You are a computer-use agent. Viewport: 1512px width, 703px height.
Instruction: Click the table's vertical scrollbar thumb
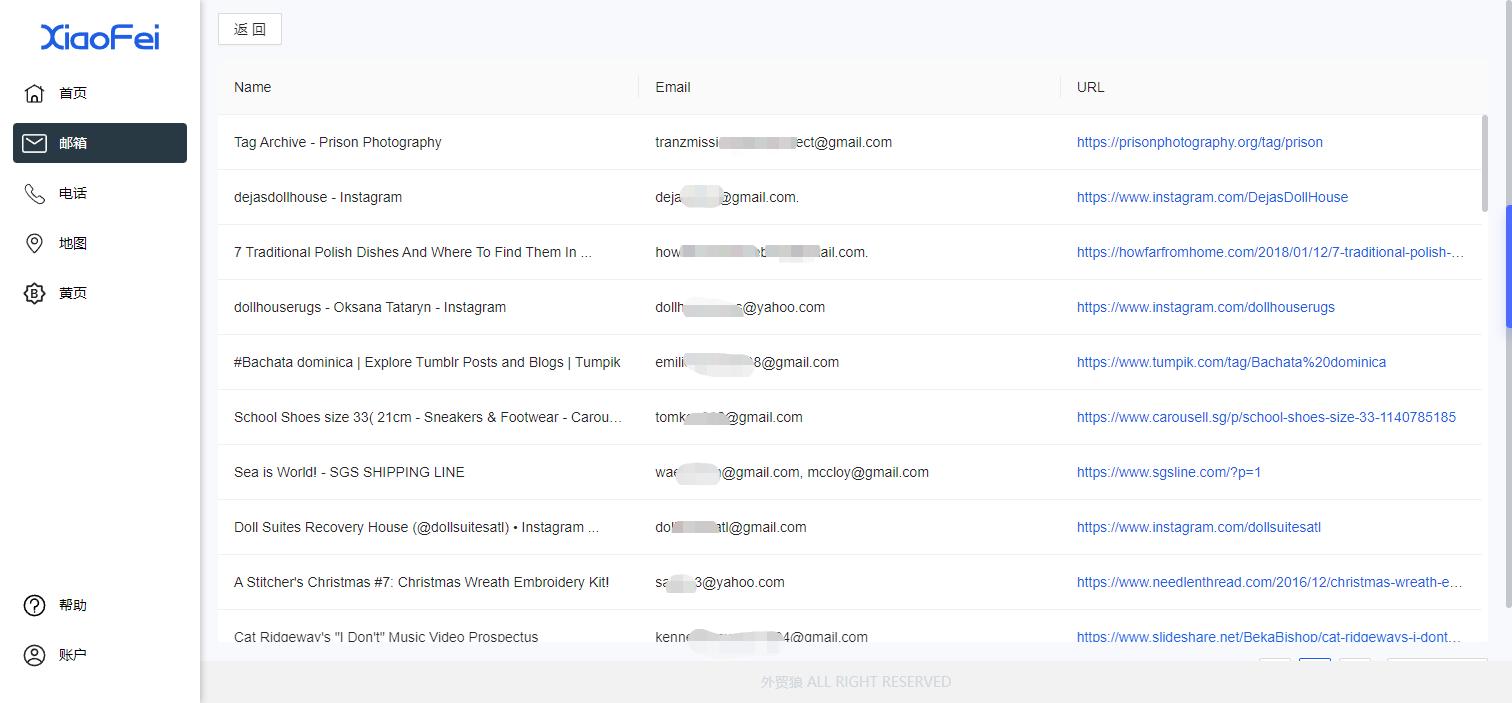[1484, 163]
